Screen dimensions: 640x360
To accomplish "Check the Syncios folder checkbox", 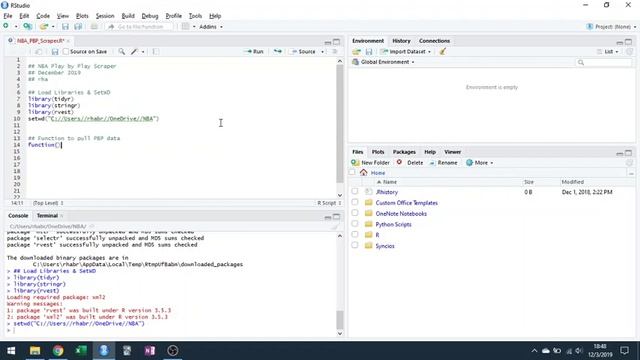I will 355,245.
